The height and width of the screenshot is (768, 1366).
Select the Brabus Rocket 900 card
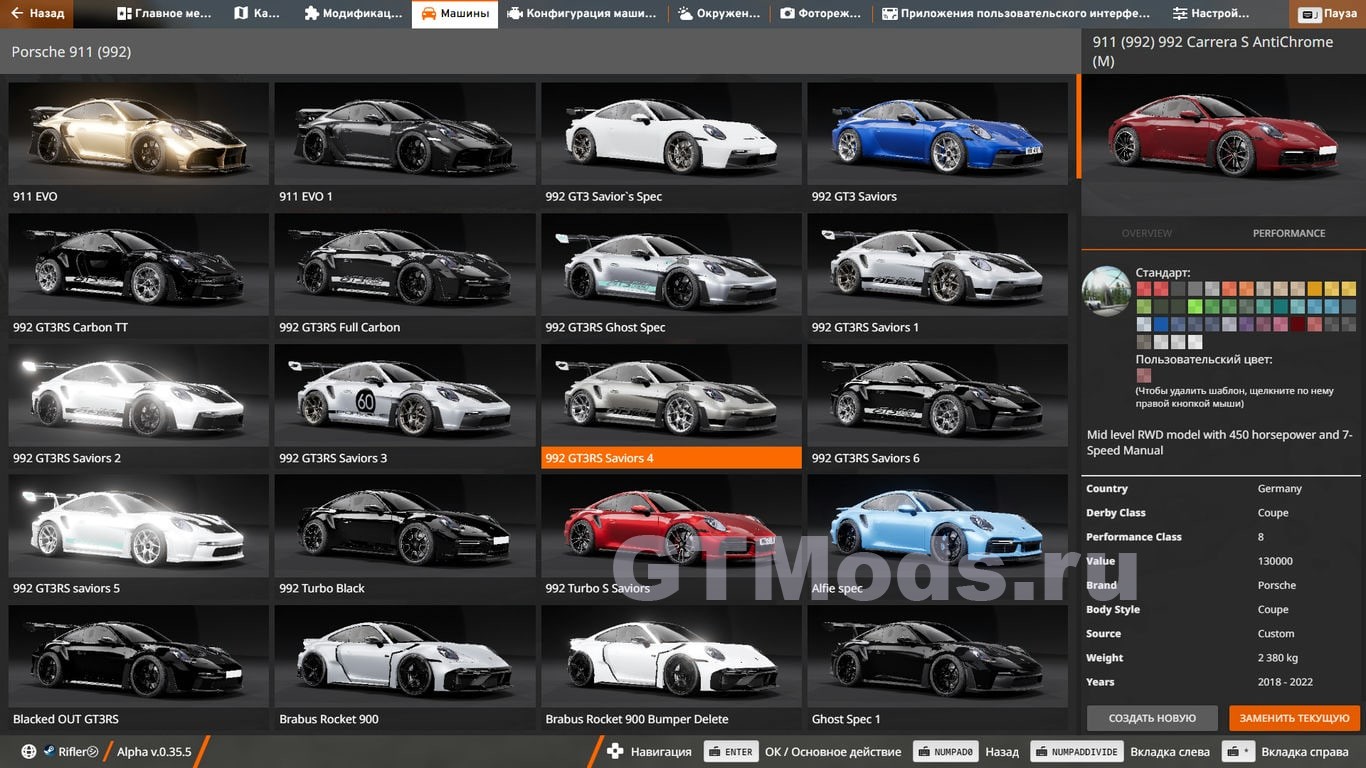404,667
